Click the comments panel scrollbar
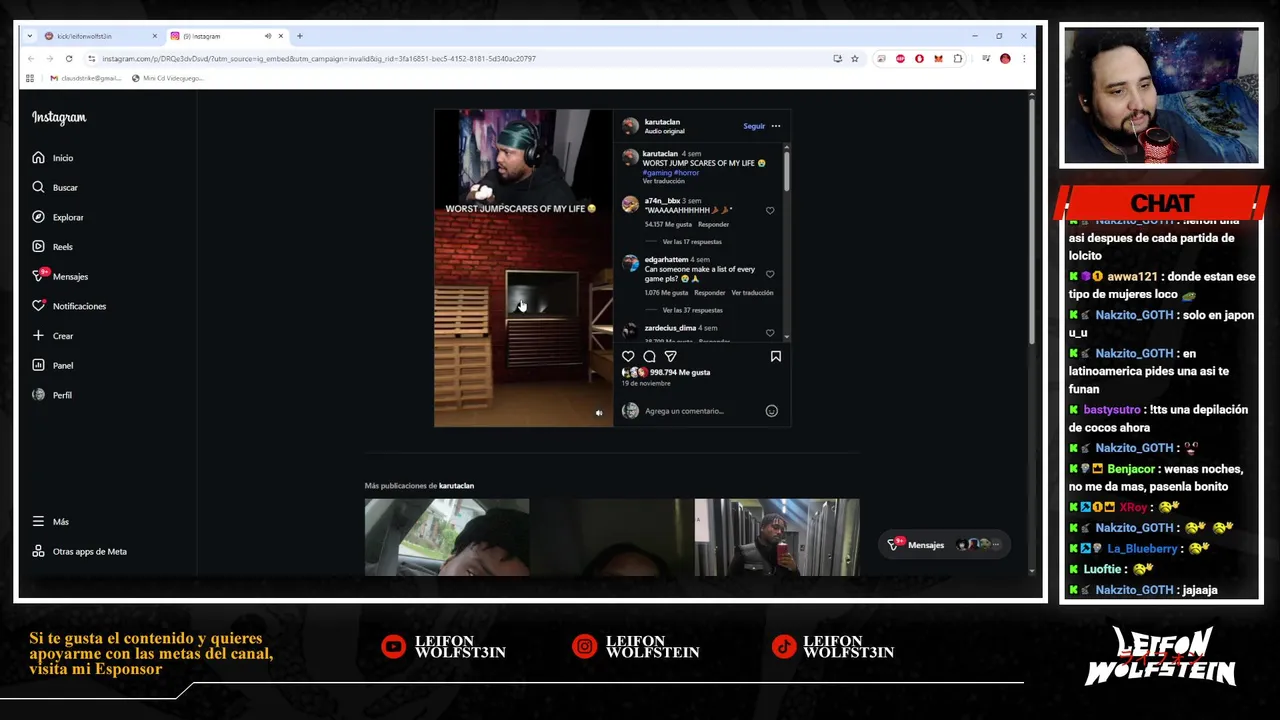The width and height of the screenshot is (1280, 720). click(x=787, y=170)
